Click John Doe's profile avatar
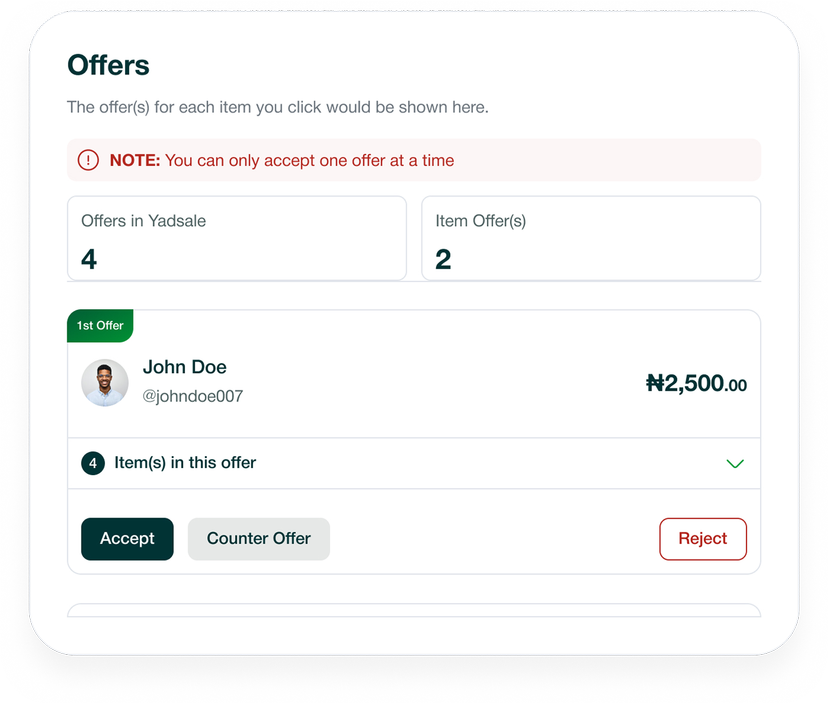 coord(105,382)
